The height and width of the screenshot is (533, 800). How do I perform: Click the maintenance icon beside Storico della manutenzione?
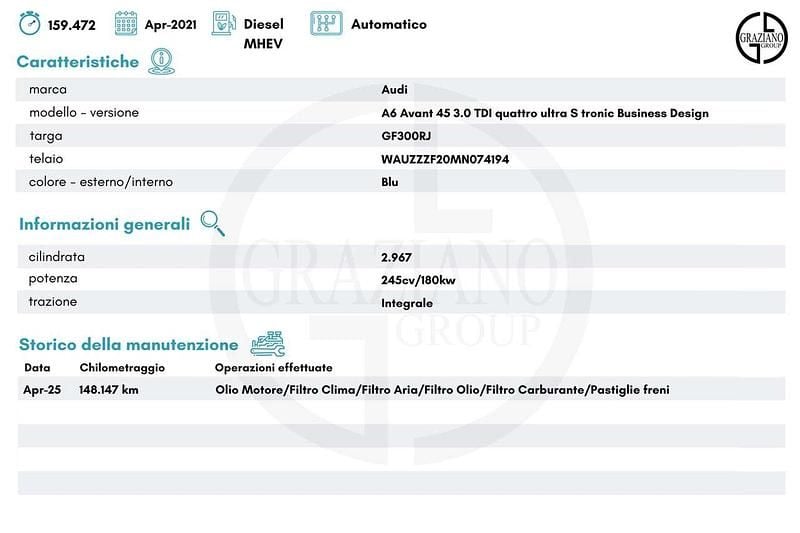[x=267, y=344]
